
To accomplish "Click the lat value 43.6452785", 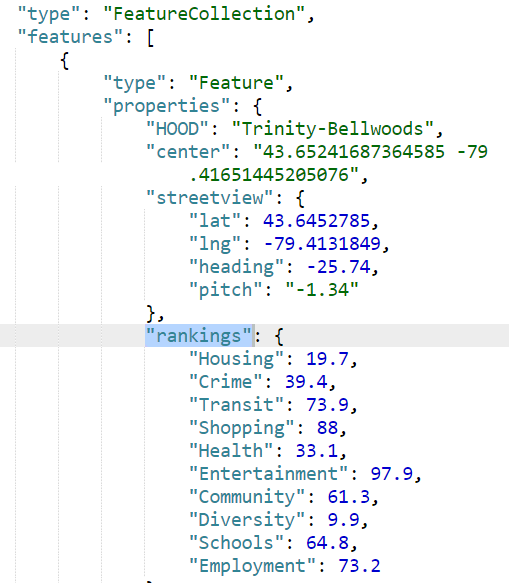I will (x=316, y=220).
